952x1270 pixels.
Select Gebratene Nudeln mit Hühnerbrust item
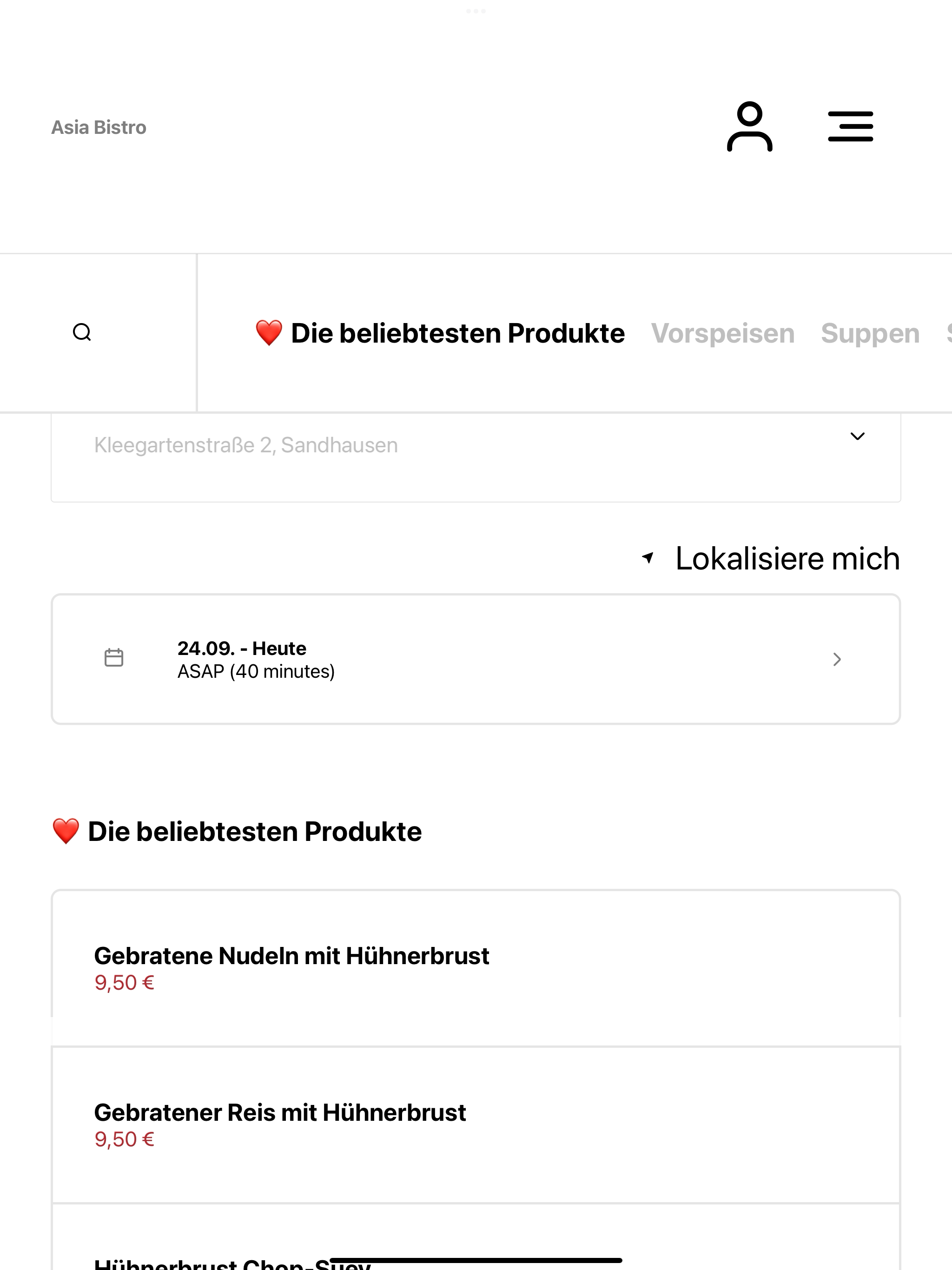pyautogui.click(x=476, y=968)
